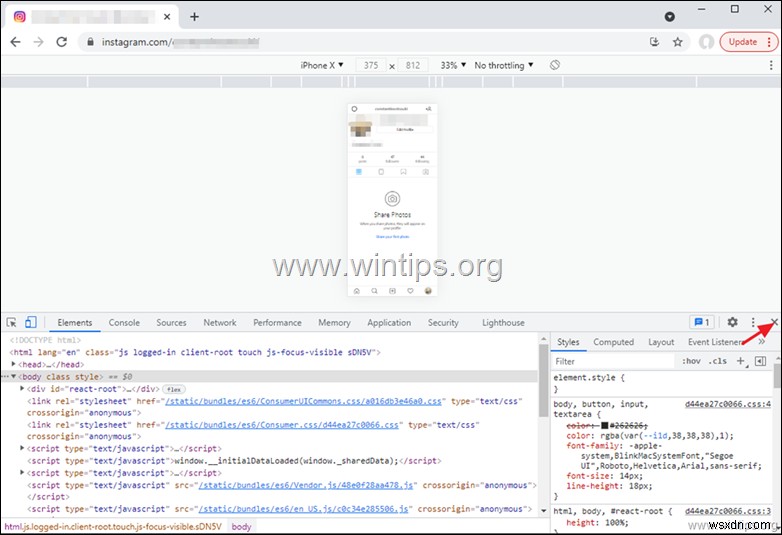
Task: Click the site lock icon
Action: click(x=90, y=42)
